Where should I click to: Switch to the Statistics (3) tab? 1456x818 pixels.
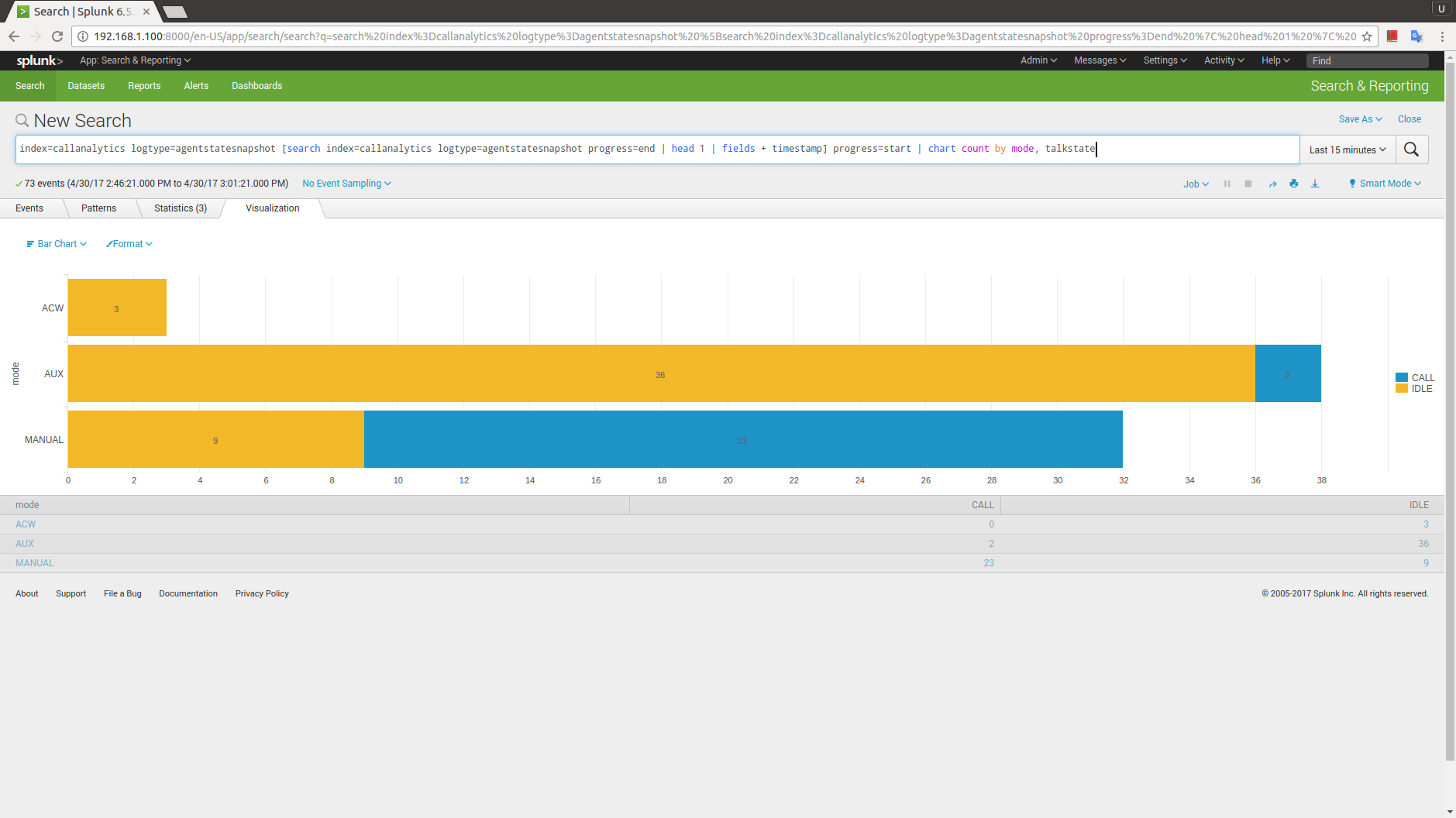pyautogui.click(x=180, y=208)
